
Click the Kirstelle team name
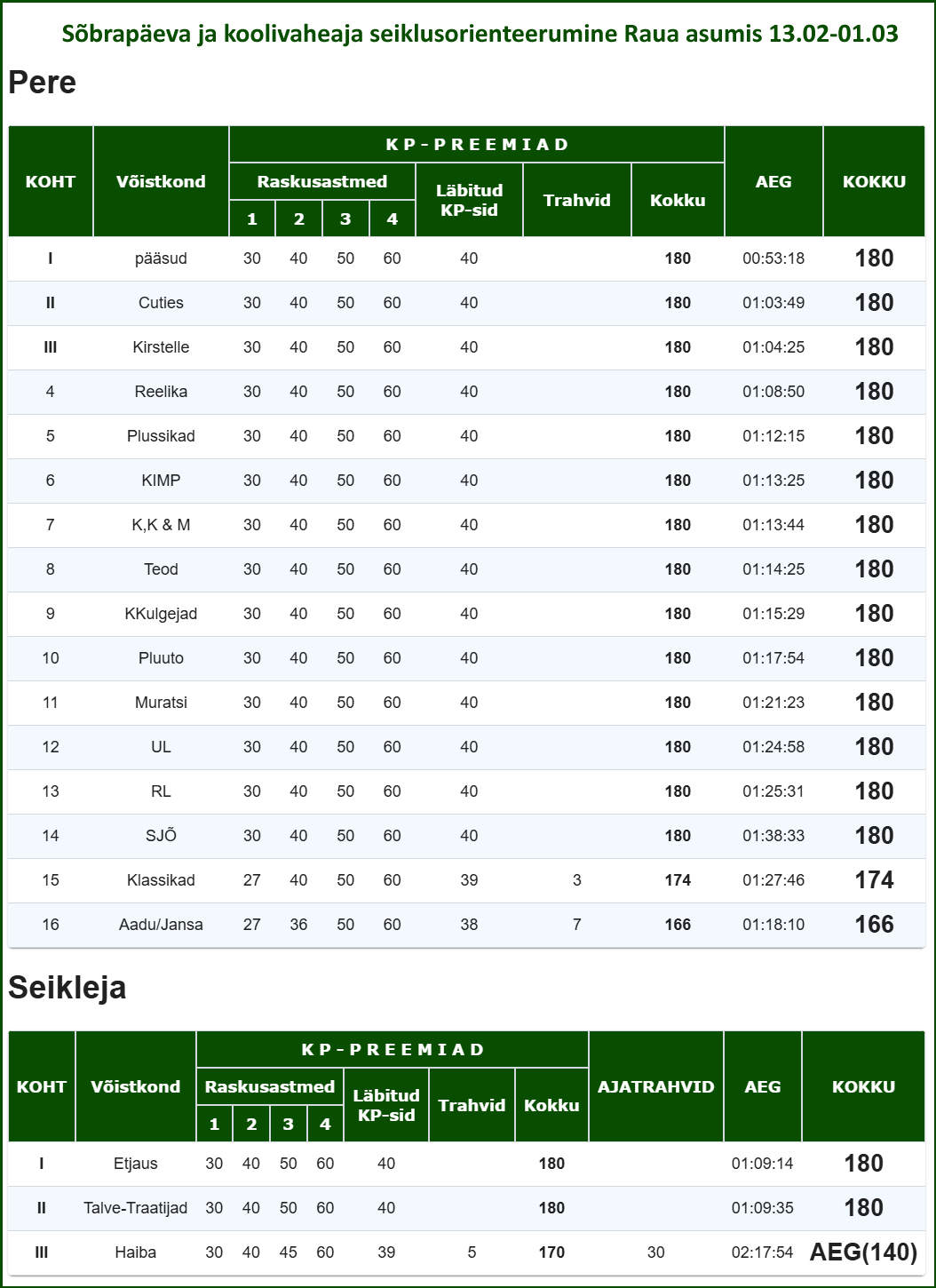point(161,347)
